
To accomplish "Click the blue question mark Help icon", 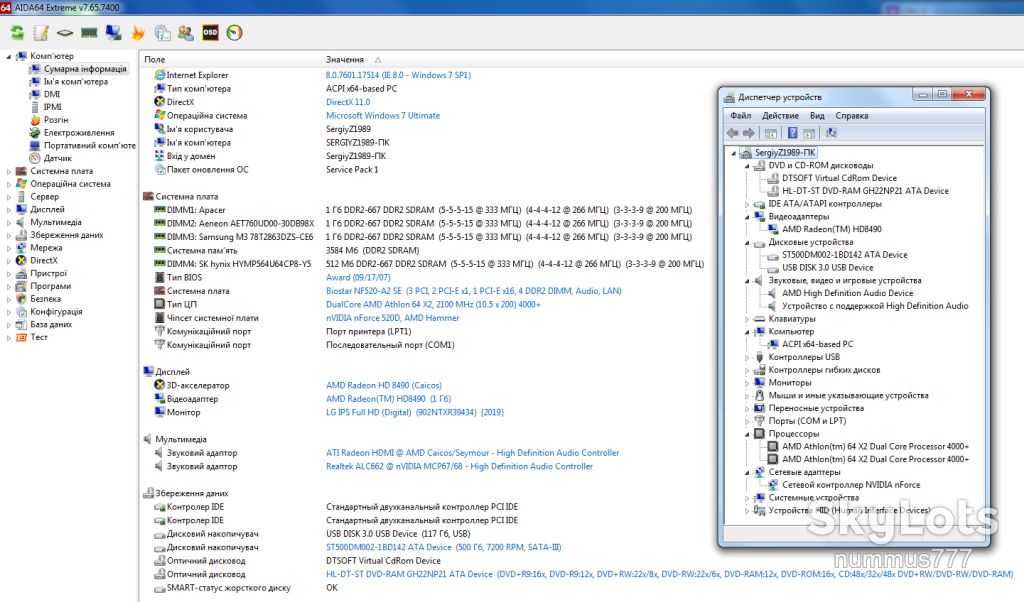I will point(792,133).
